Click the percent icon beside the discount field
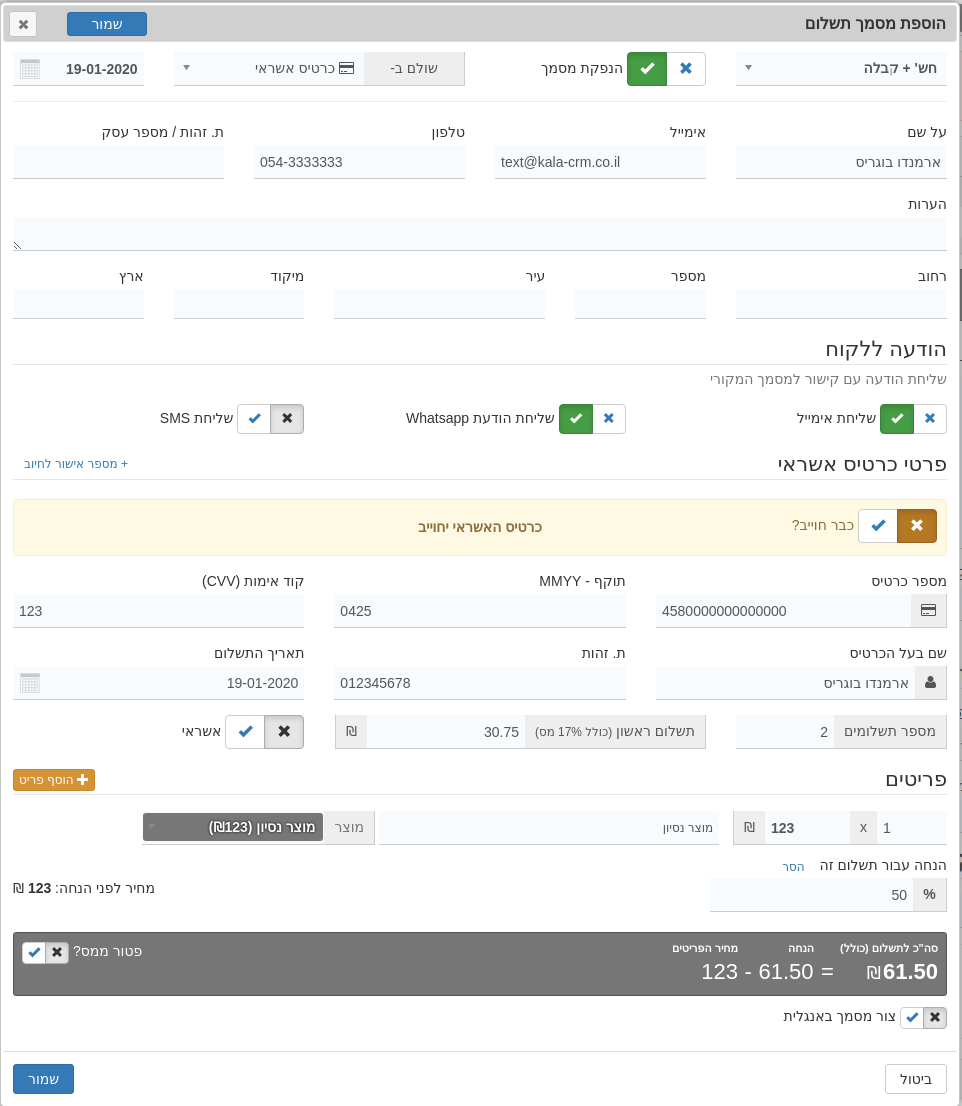This screenshot has width=962, height=1106. pyautogui.click(x=929, y=895)
